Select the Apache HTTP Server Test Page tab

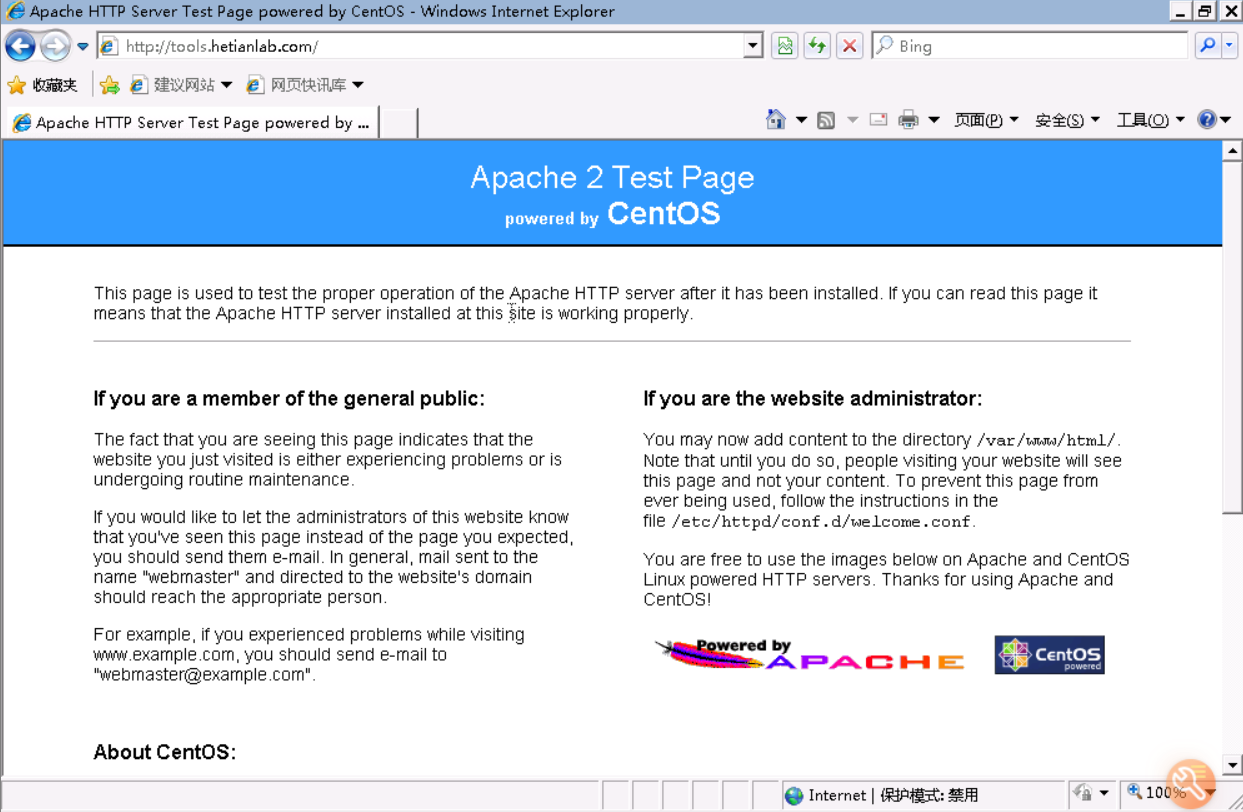[x=192, y=123]
